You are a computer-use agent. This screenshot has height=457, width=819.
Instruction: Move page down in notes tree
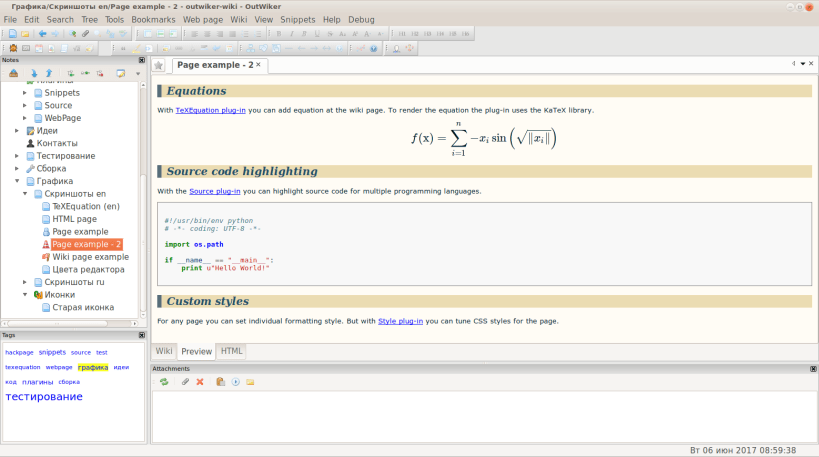pyautogui.click(x=34, y=74)
